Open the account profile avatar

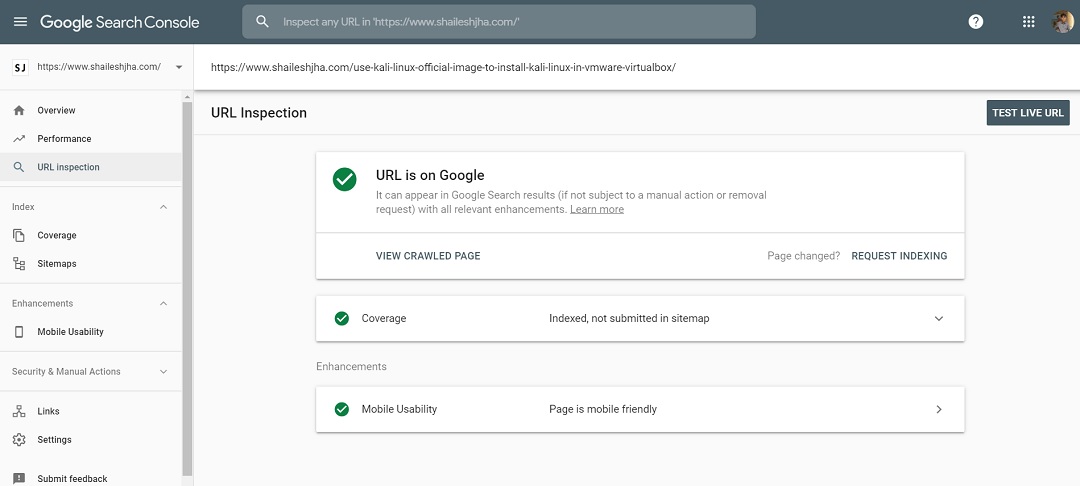coord(1063,21)
